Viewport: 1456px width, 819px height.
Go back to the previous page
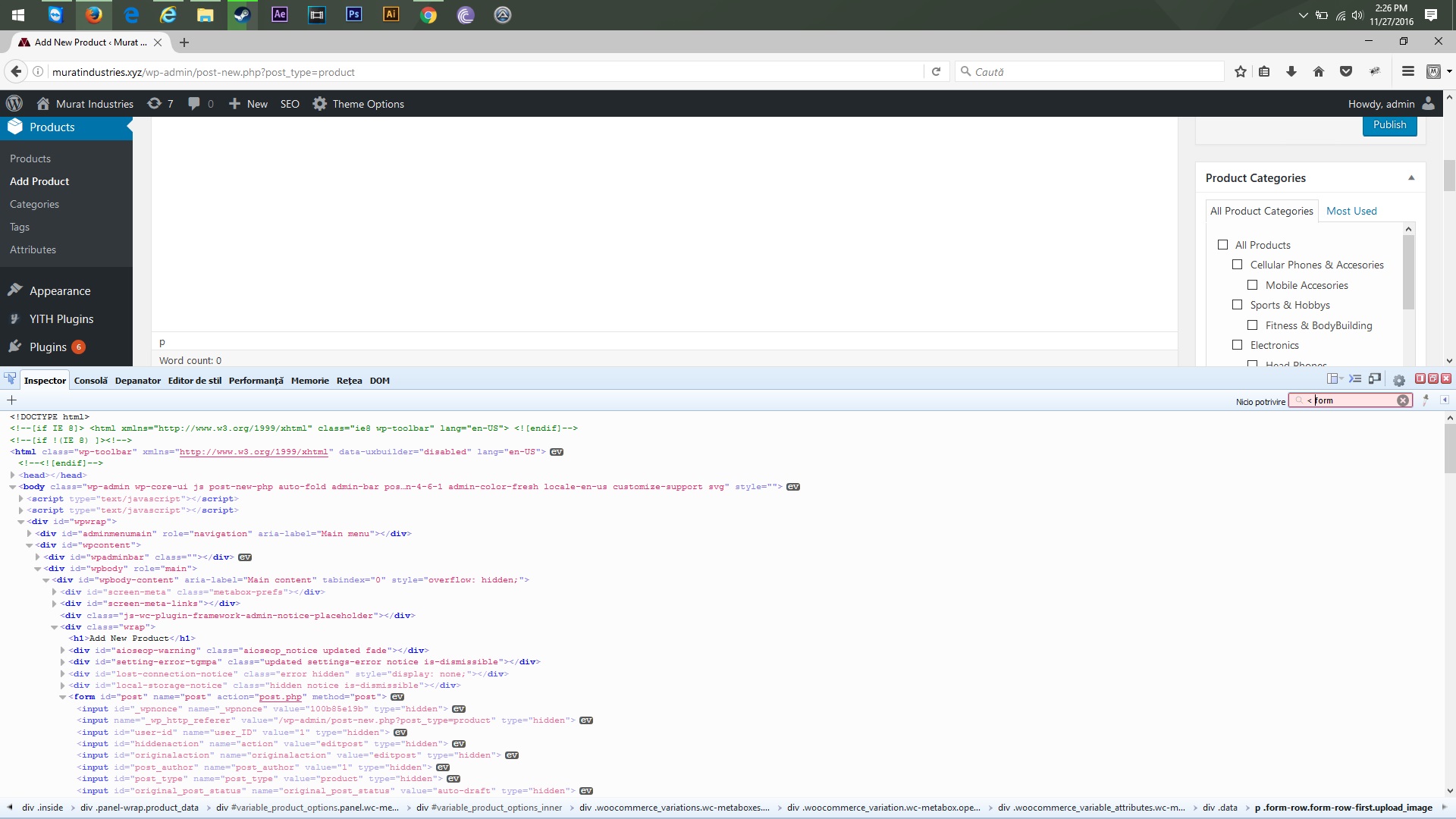tap(16, 71)
